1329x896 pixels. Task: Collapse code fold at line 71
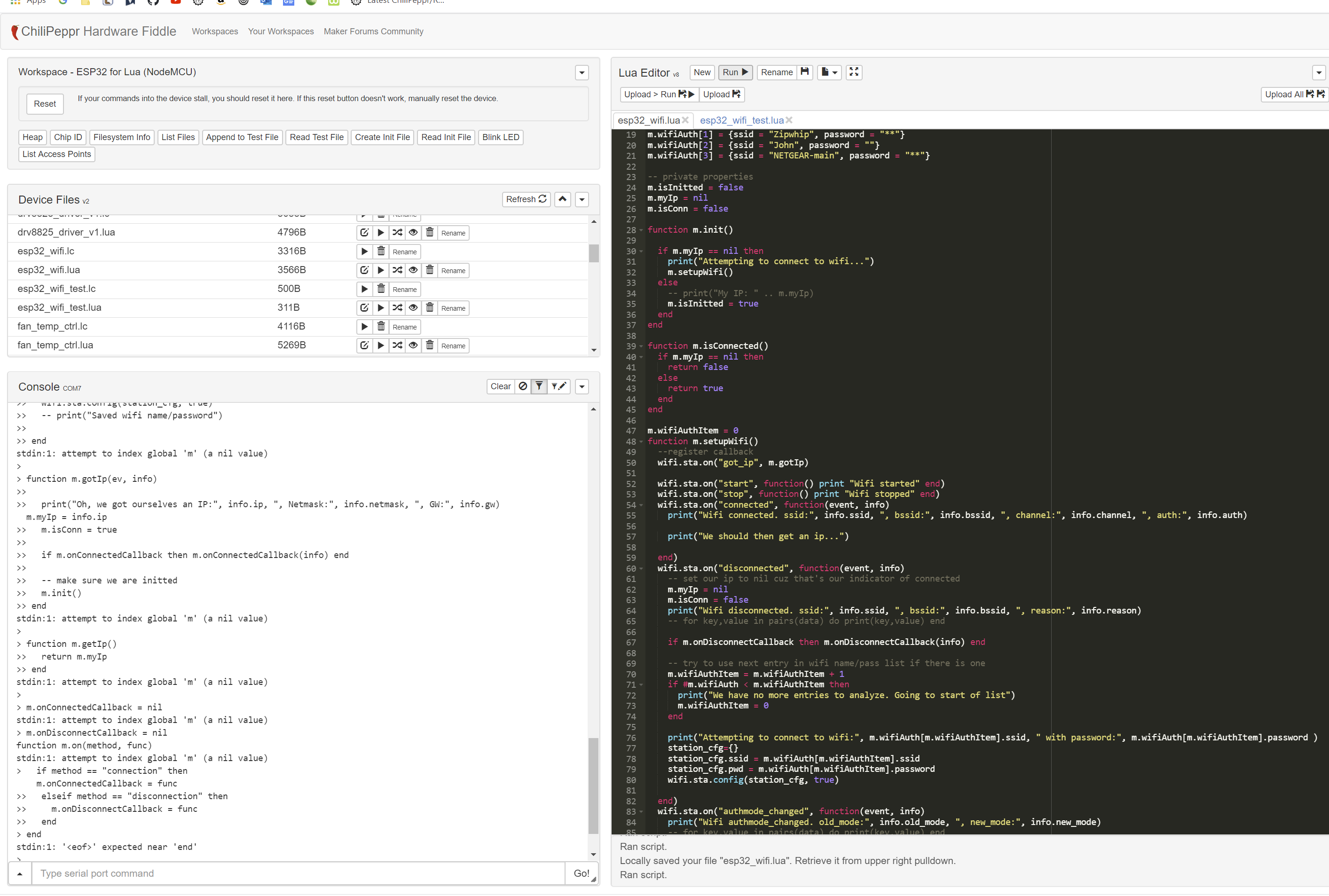click(641, 684)
